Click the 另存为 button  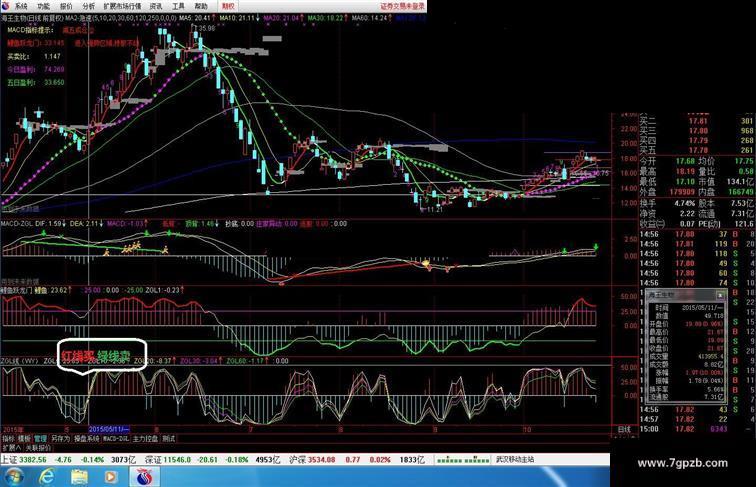point(60,439)
